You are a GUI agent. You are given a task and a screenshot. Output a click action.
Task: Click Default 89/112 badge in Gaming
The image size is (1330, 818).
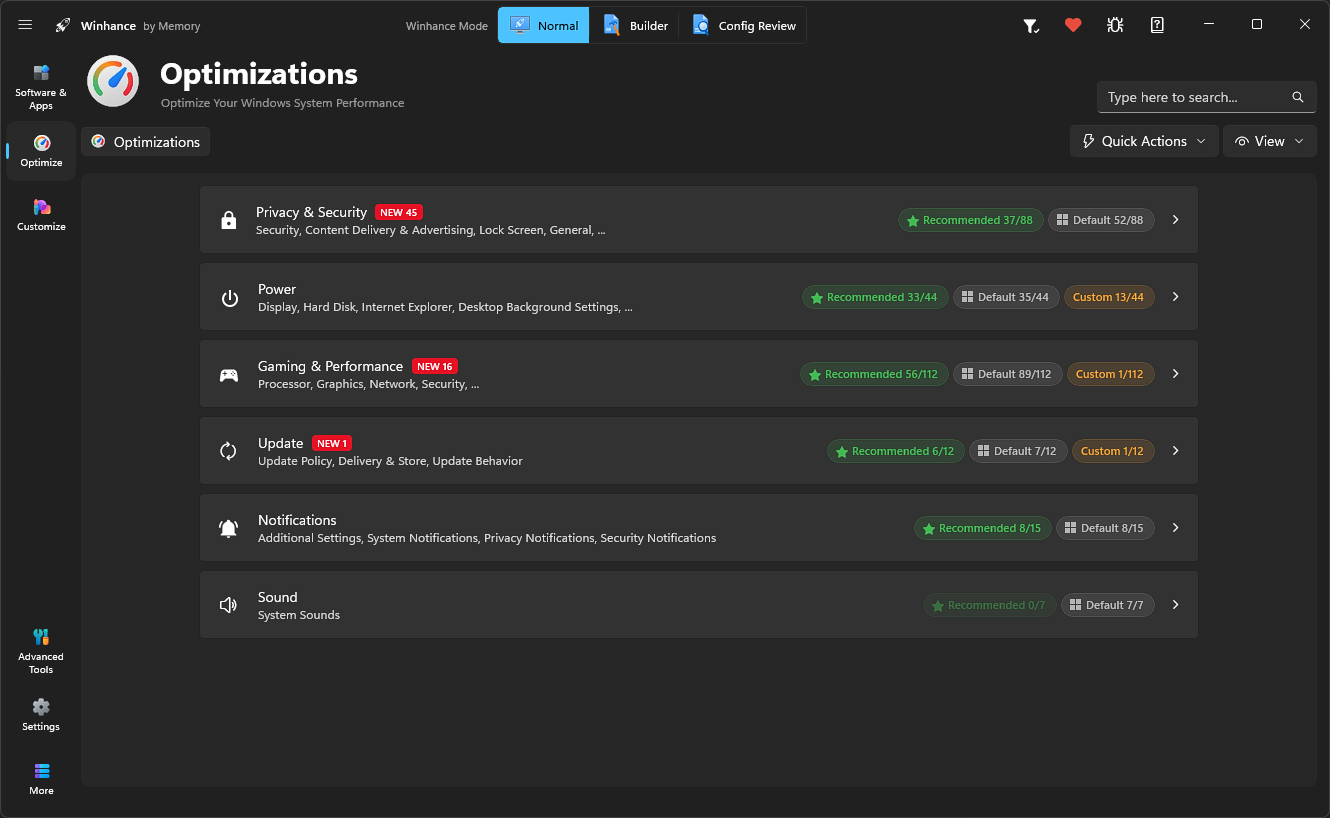point(1007,374)
